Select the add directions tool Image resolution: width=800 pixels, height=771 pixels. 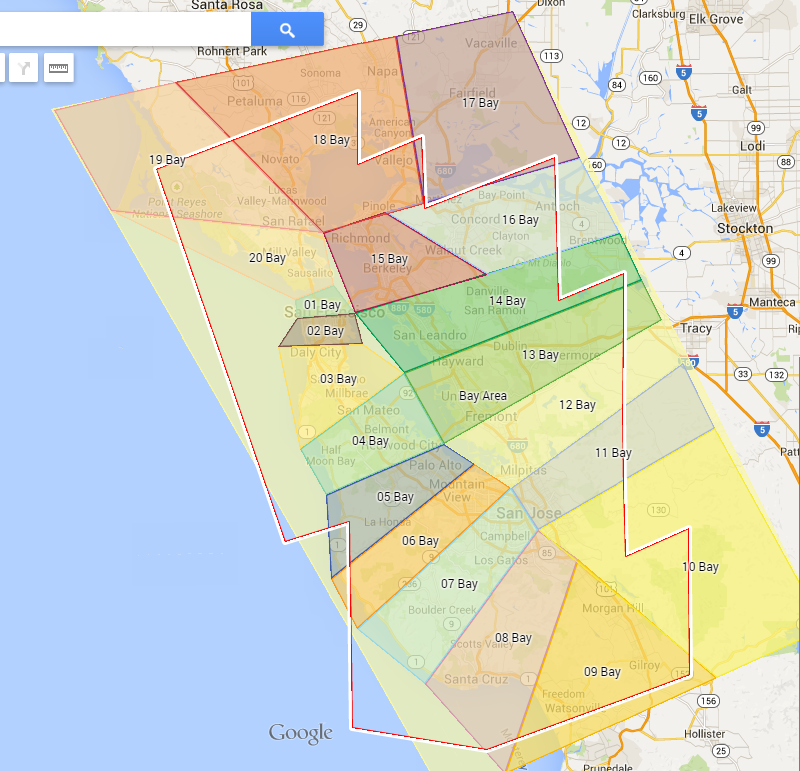pos(23,68)
